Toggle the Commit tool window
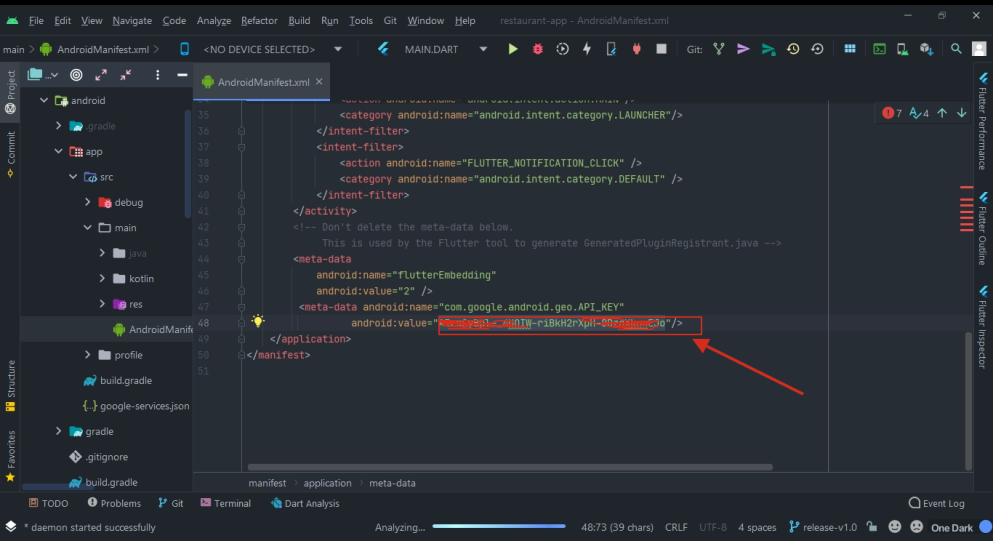993x541 pixels. [x=11, y=154]
